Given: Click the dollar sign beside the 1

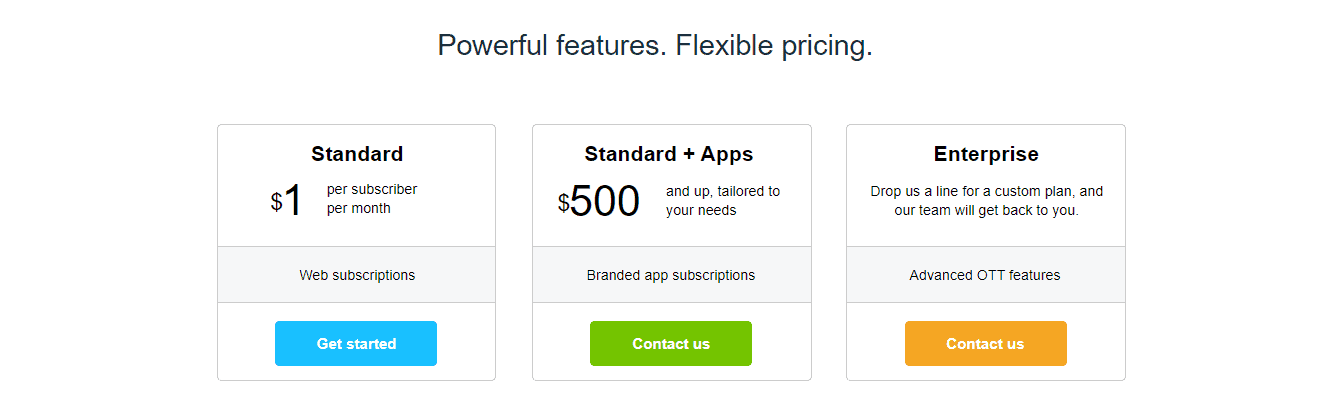Looking at the screenshot, I should pyautogui.click(x=276, y=203).
